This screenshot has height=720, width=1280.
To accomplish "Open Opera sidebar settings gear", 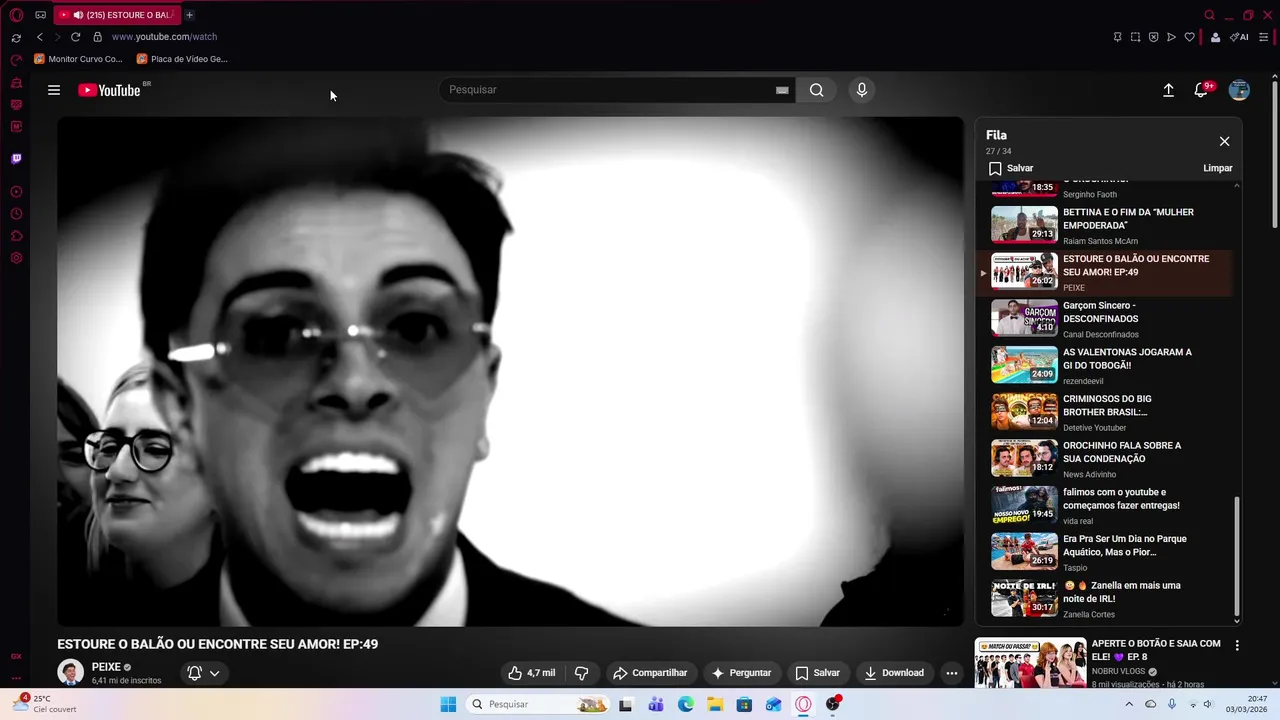I will (x=16, y=258).
